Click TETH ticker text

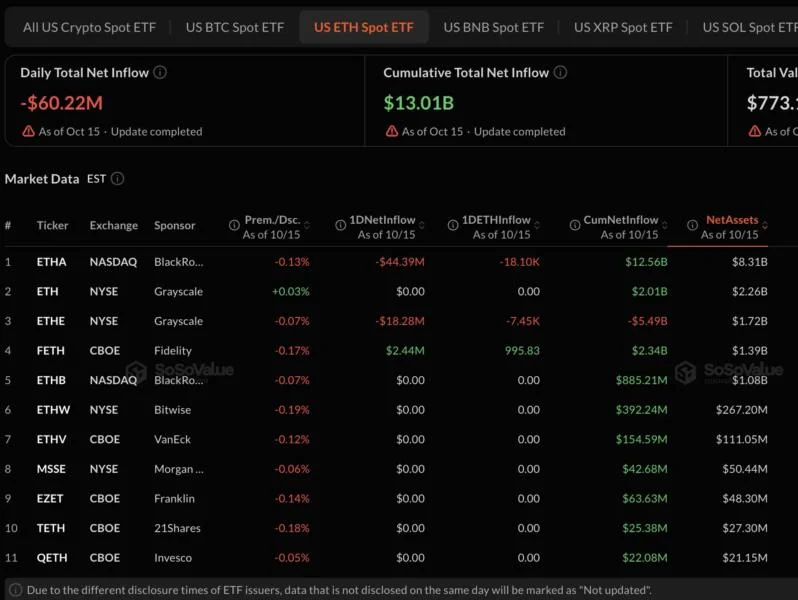pyautogui.click(x=51, y=528)
